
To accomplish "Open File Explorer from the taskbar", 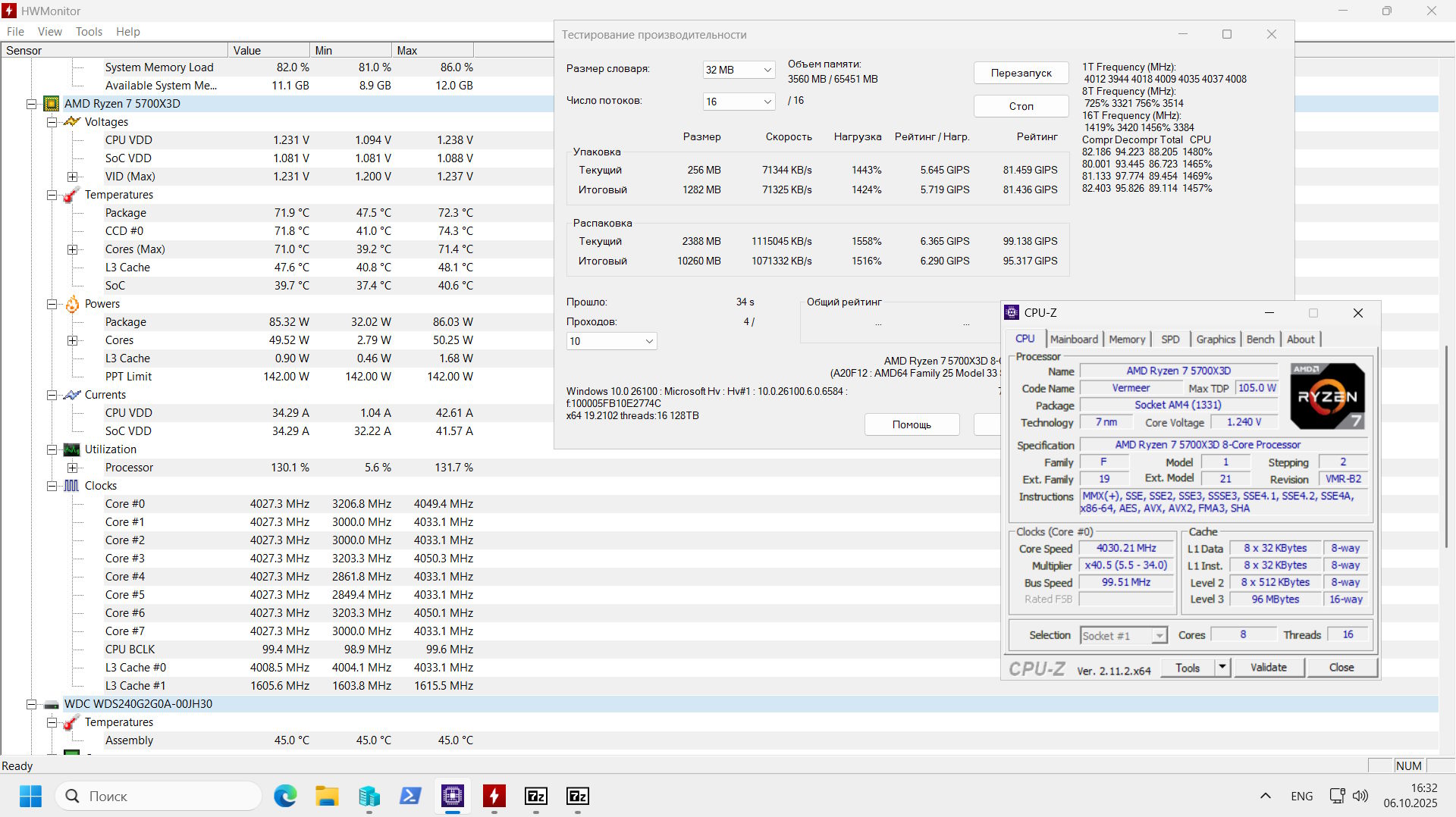I will [x=327, y=796].
